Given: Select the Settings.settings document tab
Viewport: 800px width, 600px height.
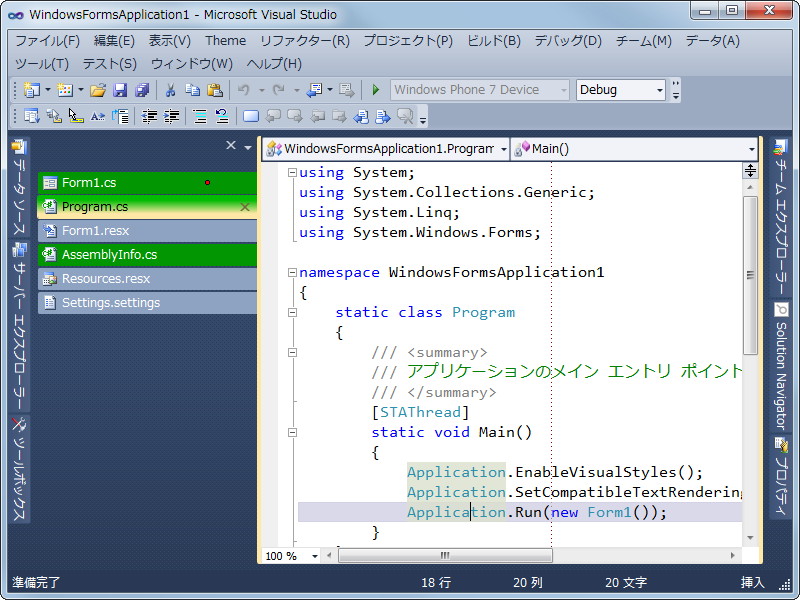Looking at the screenshot, I should pos(110,303).
